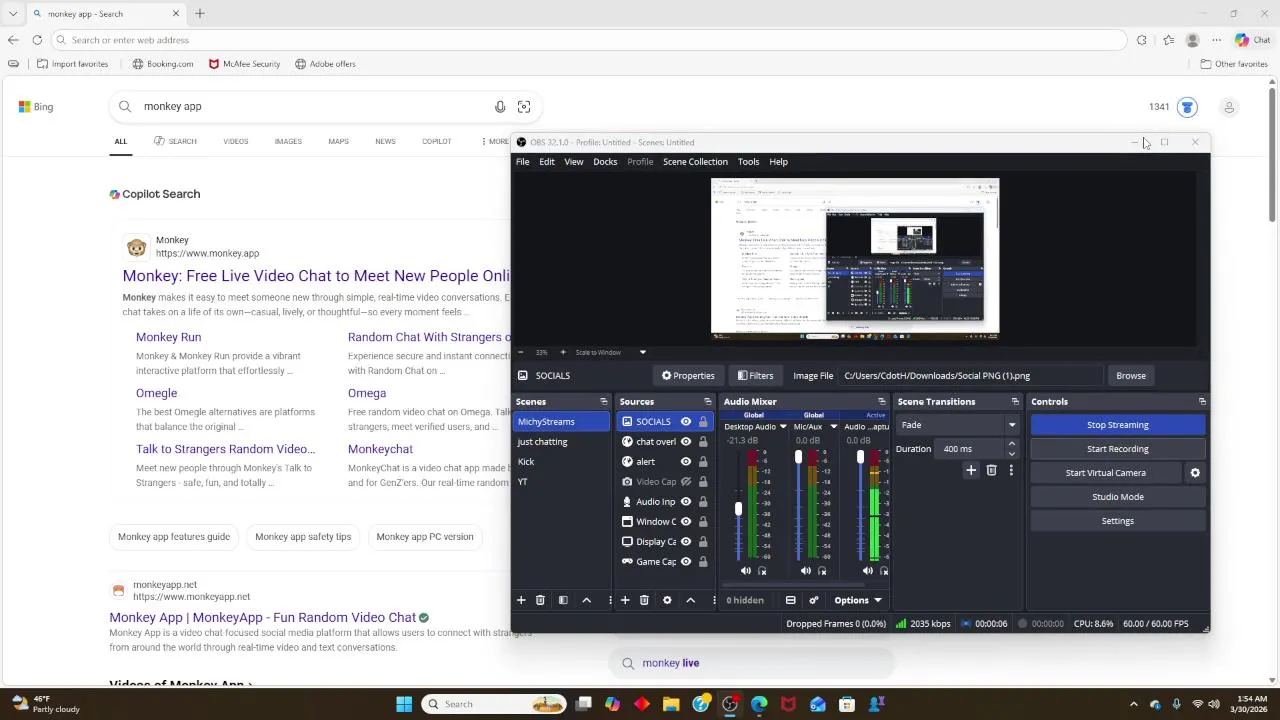Move source up with arrow icon
The width and height of the screenshot is (1280, 720).
pyautogui.click(x=690, y=600)
